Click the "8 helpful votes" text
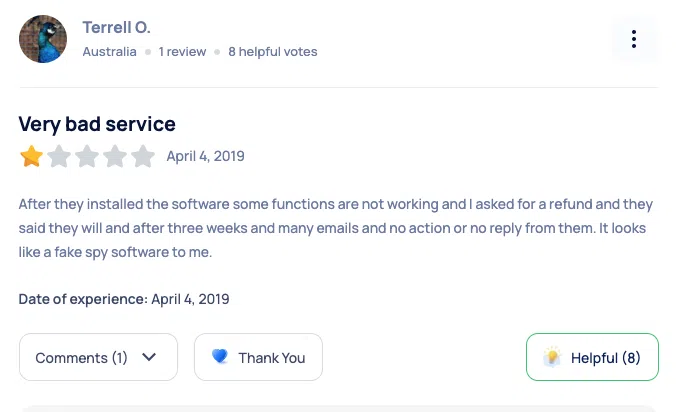The height and width of the screenshot is (412, 678). [272, 52]
